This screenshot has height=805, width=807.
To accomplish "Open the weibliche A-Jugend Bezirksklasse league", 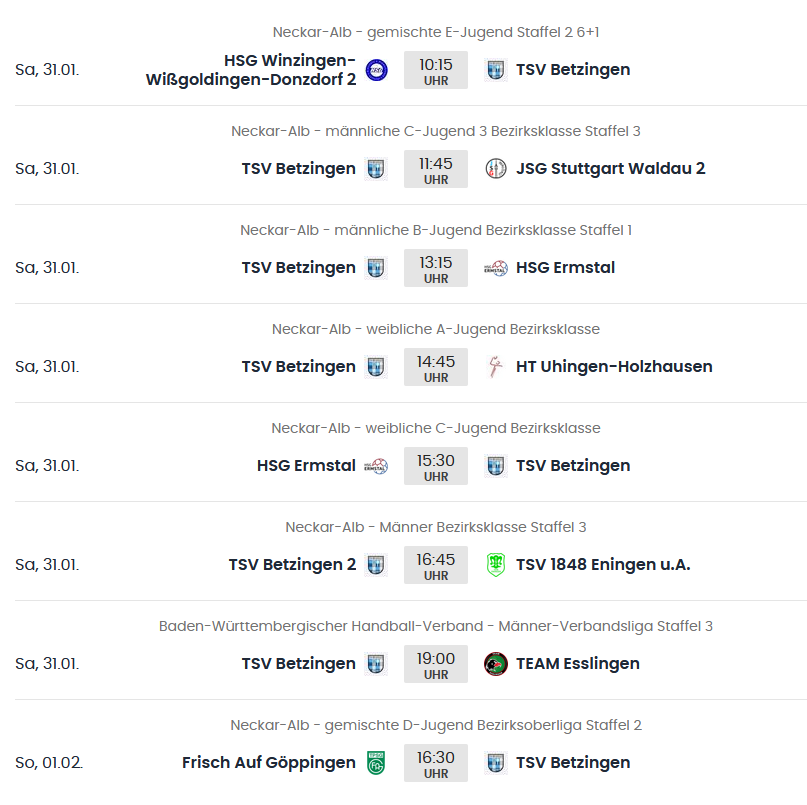I will tap(436, 330).
